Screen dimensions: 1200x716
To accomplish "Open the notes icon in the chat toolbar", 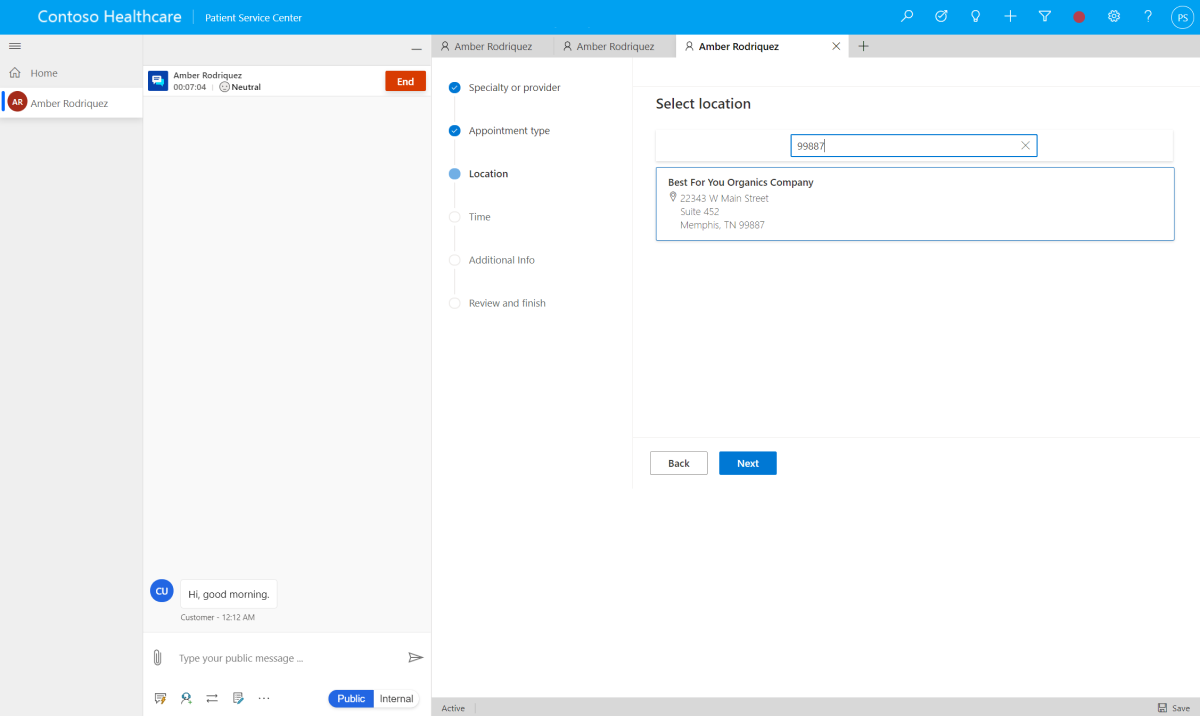I will click(x=238, y=698).
